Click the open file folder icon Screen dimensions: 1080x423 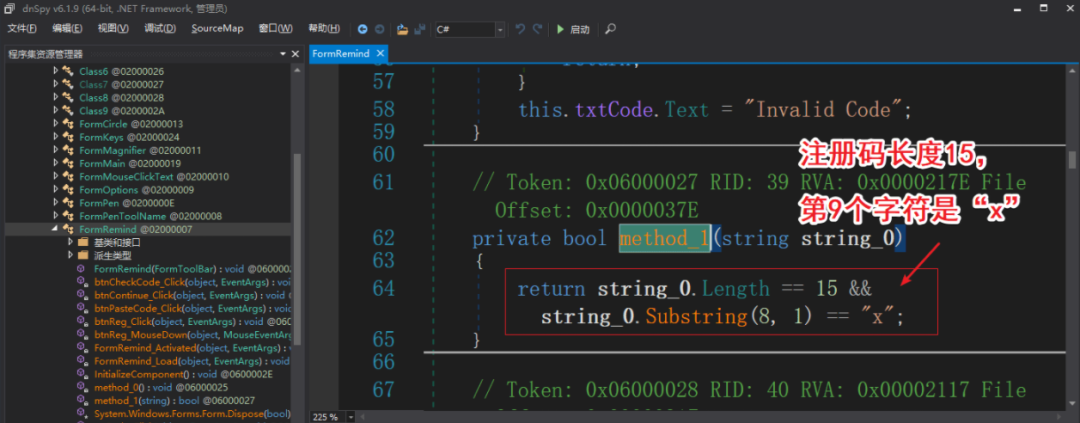pos(403,30)
